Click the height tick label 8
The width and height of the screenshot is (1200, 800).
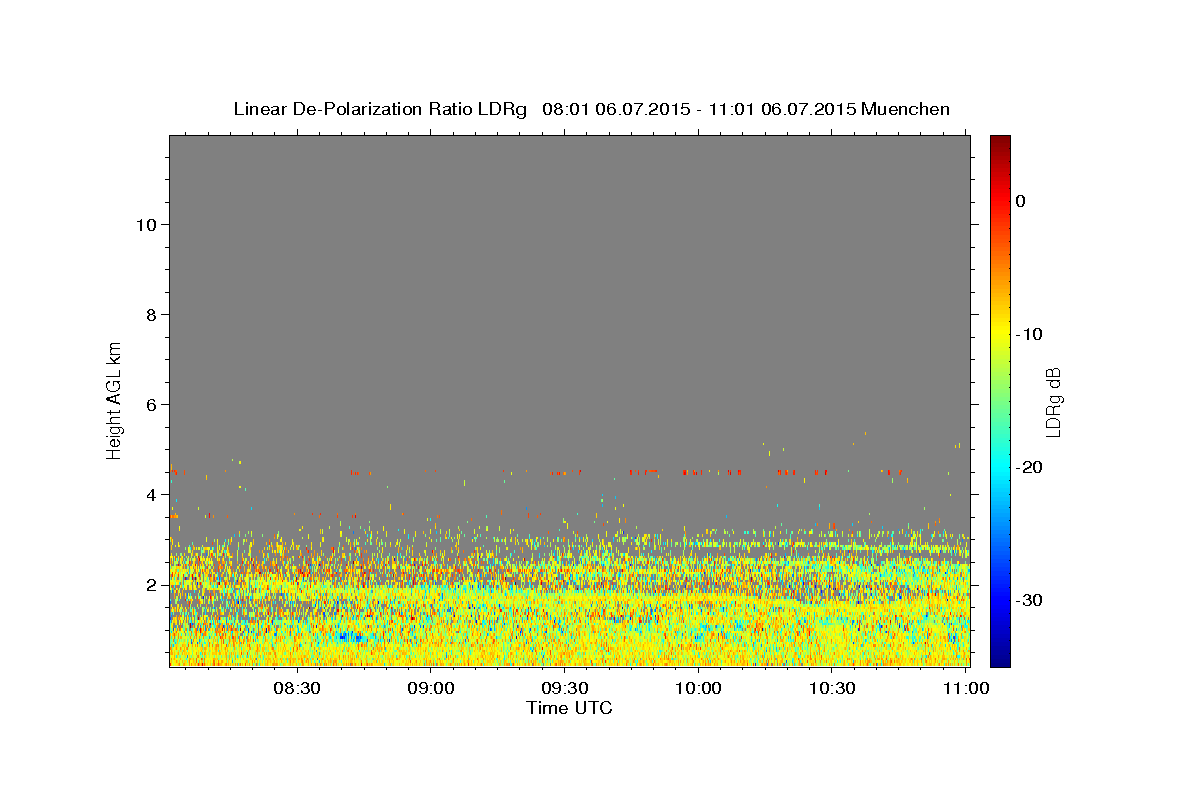tap(152, 314)
